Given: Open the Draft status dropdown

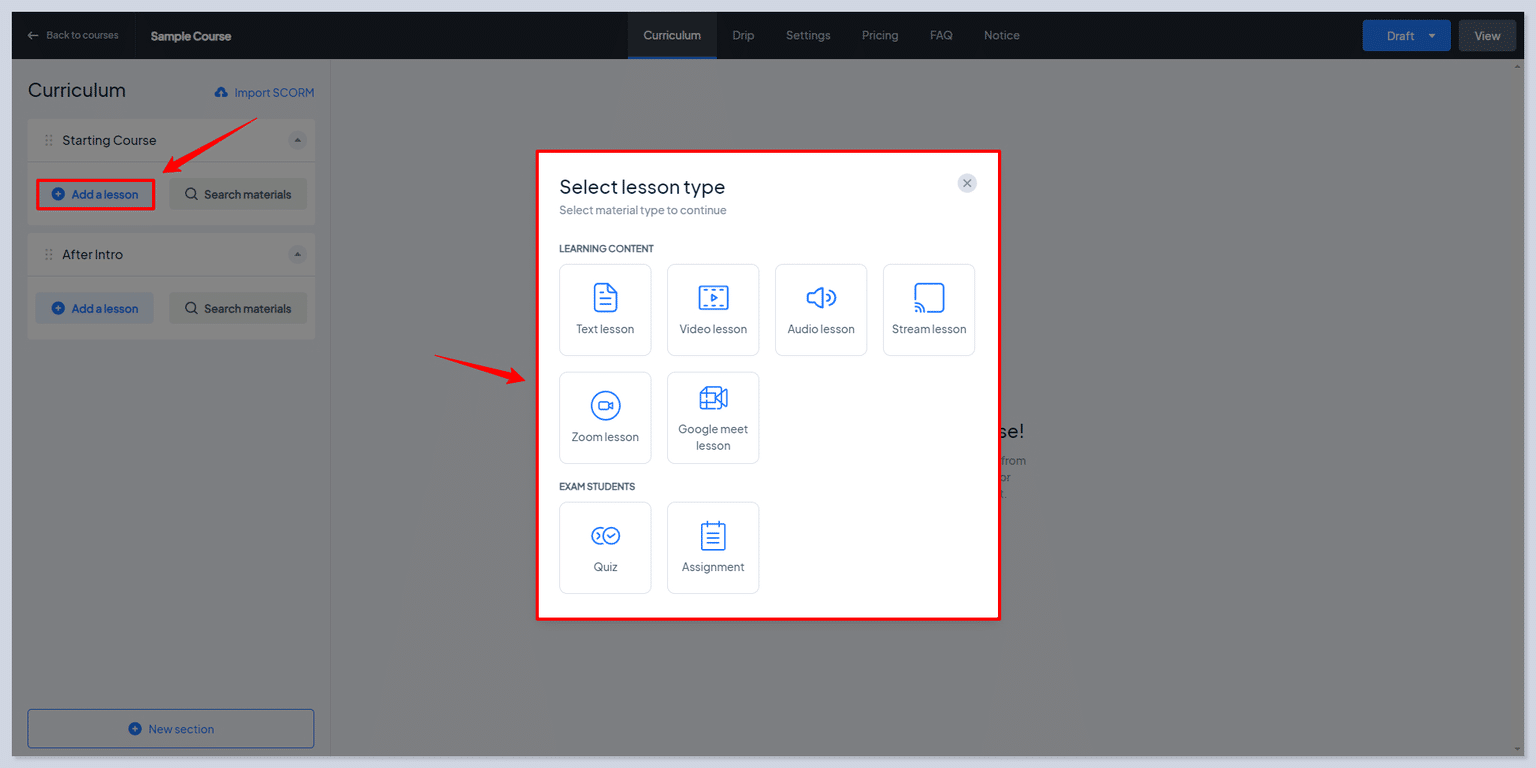Looking at the screenshot, I should tap(1406, 35).
